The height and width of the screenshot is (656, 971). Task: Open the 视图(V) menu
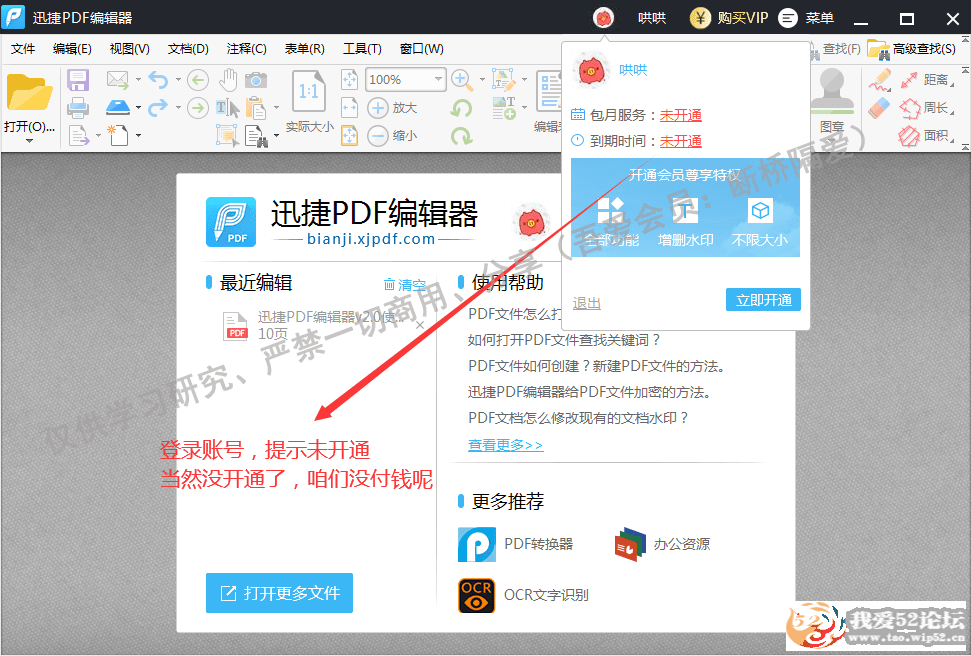(129, 48)
